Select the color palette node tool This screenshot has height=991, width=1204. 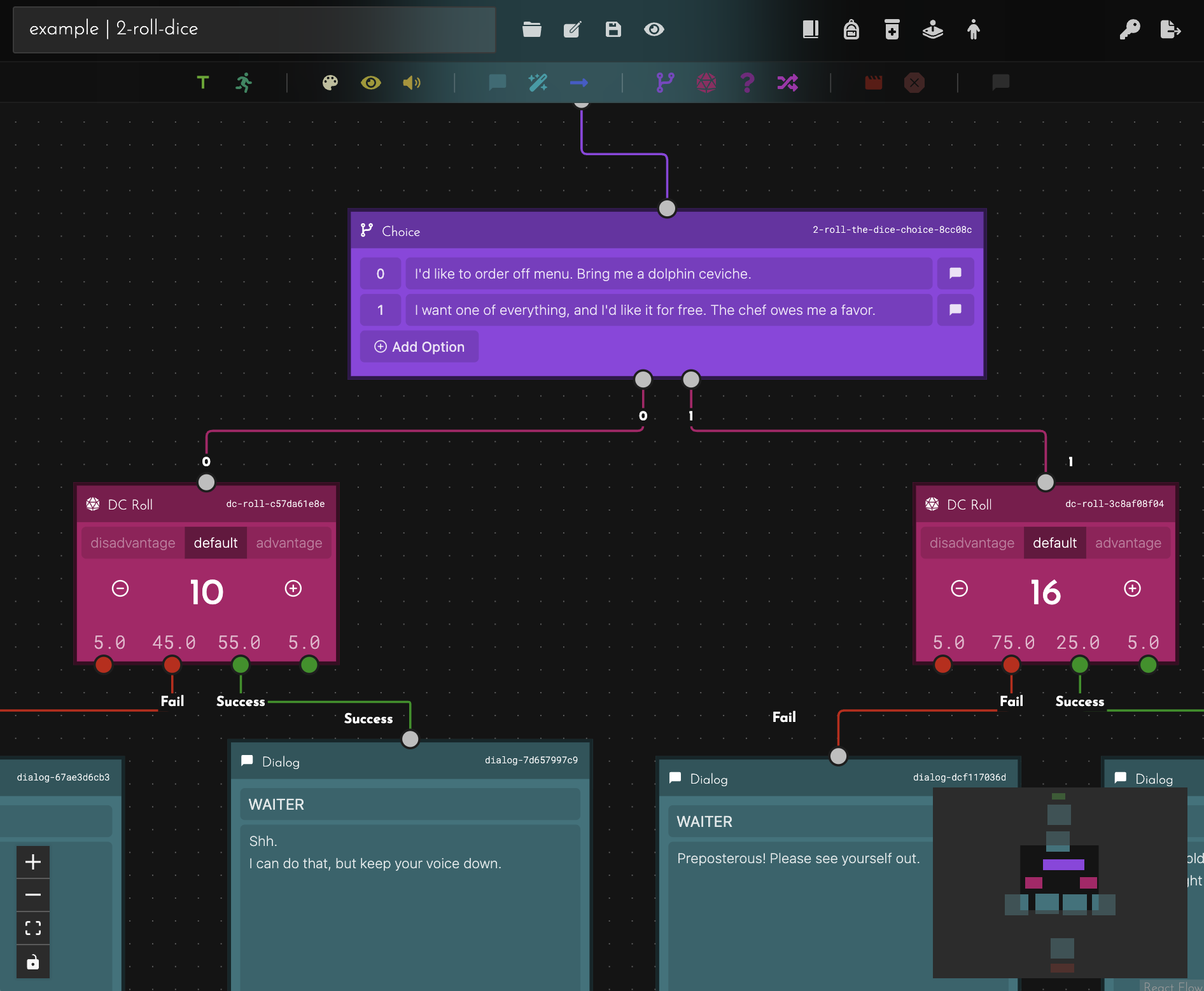[330, 83]
